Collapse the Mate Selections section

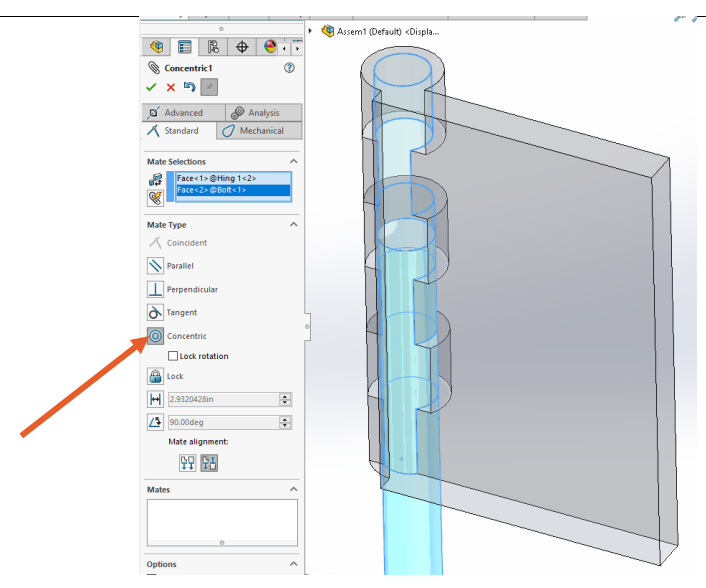[294, 161]
